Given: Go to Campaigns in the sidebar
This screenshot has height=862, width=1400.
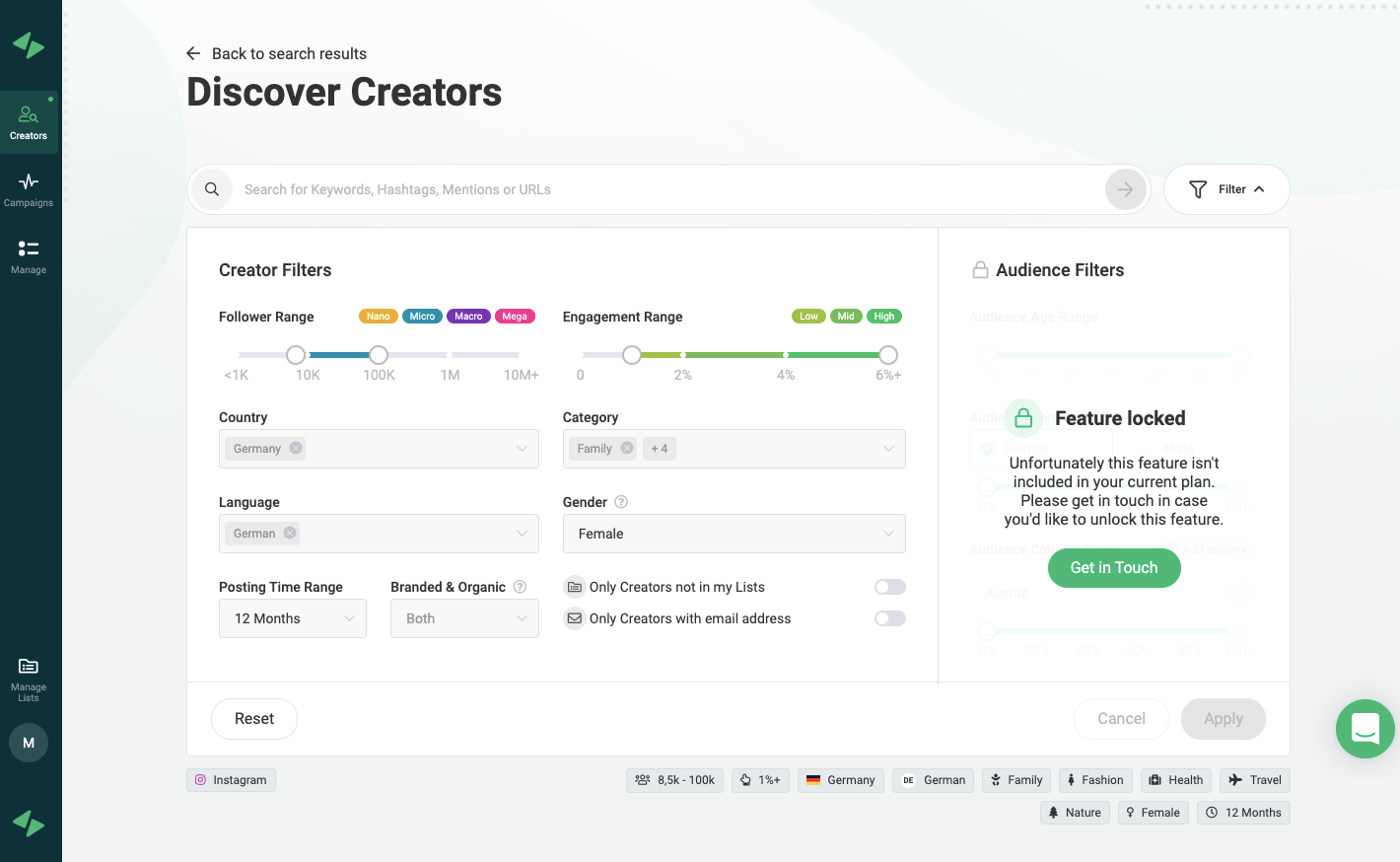Looking at the screenshot, I should pyautogui.click(x=29, y=189).
